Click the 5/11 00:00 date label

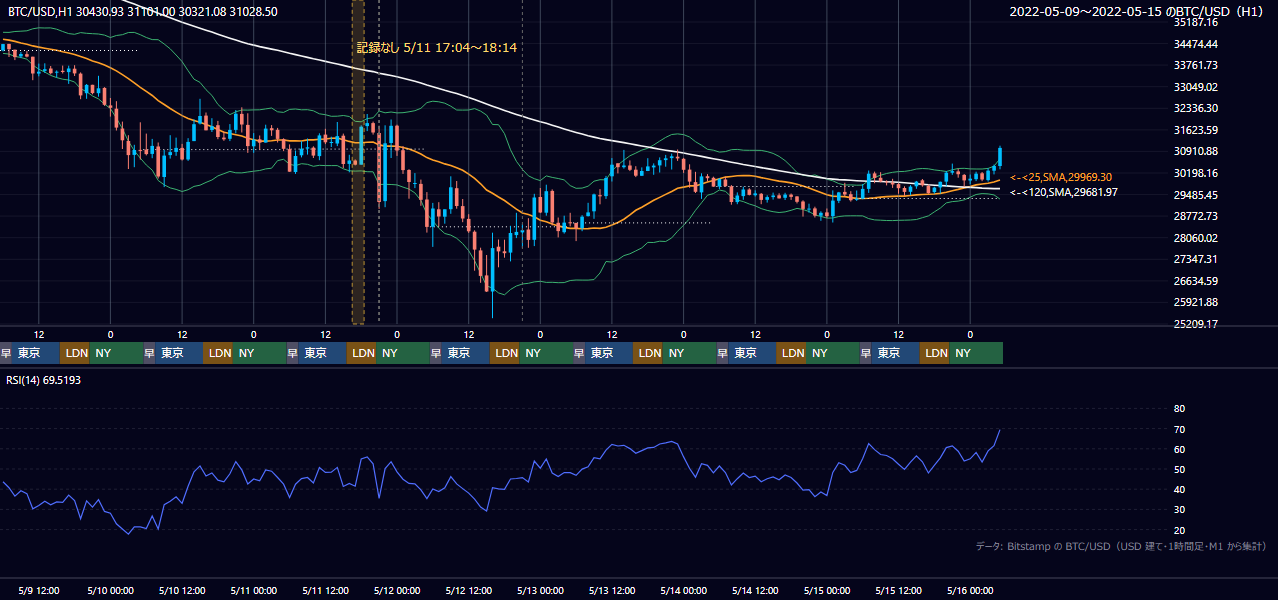(x=253, y=590)
